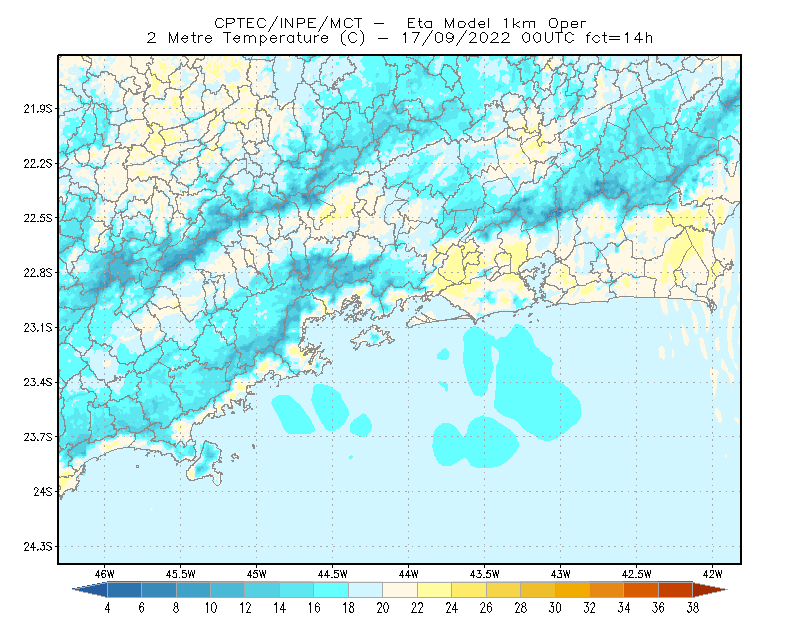Click the 23.1S latitude label
Image resolution: width=800 pixels, height=618 pixels.
pos(38,327)
